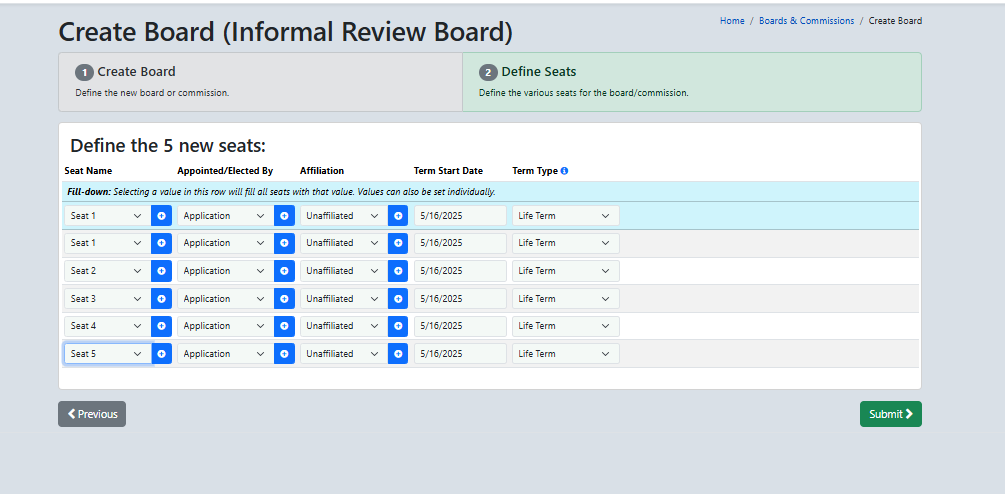Click the 'Define the 5 new seats:' heading
The height and width of the screenshot is (494, 1005).
tap(168, 145)
